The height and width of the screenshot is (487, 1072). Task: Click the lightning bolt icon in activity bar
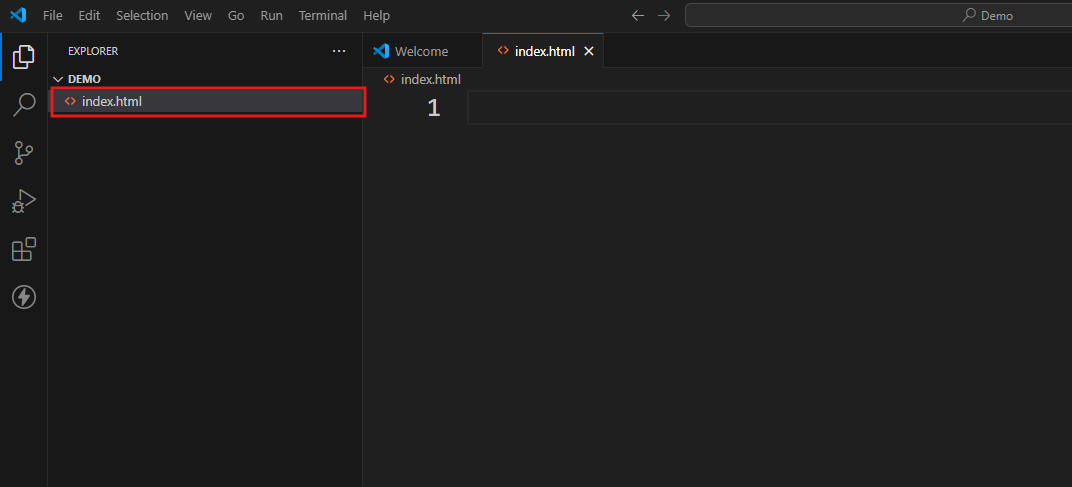point(23,297)
